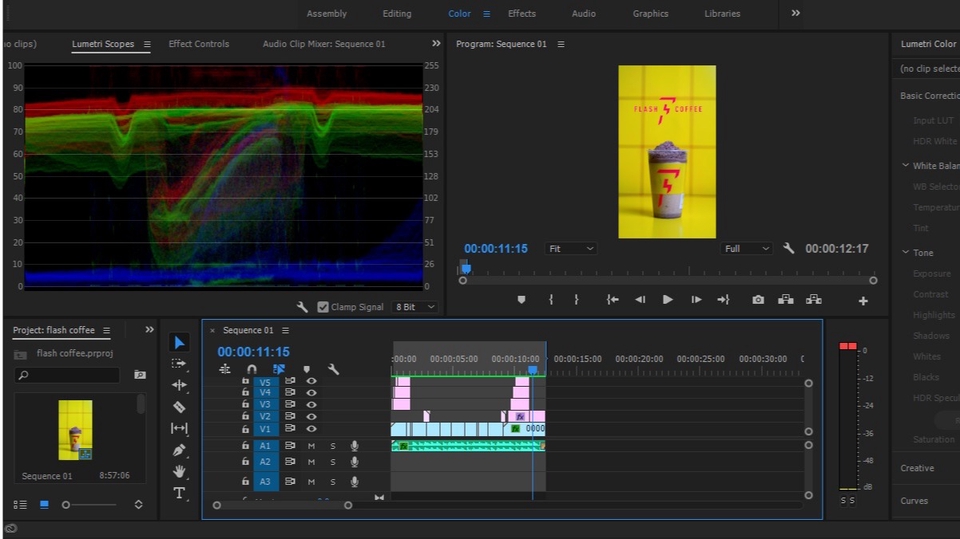Expand the Creative section in Lumetri Color

917,468
